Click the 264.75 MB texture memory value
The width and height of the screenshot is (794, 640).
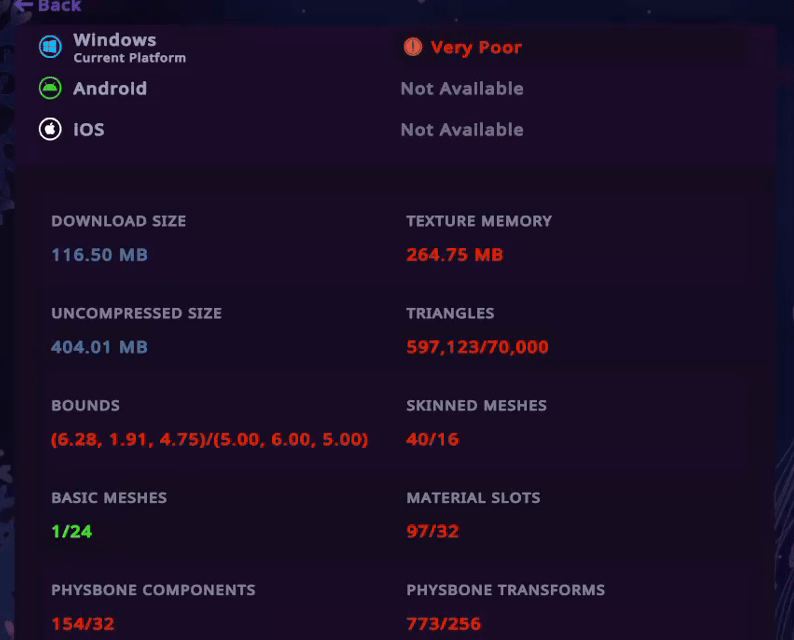tap(454, 255)
